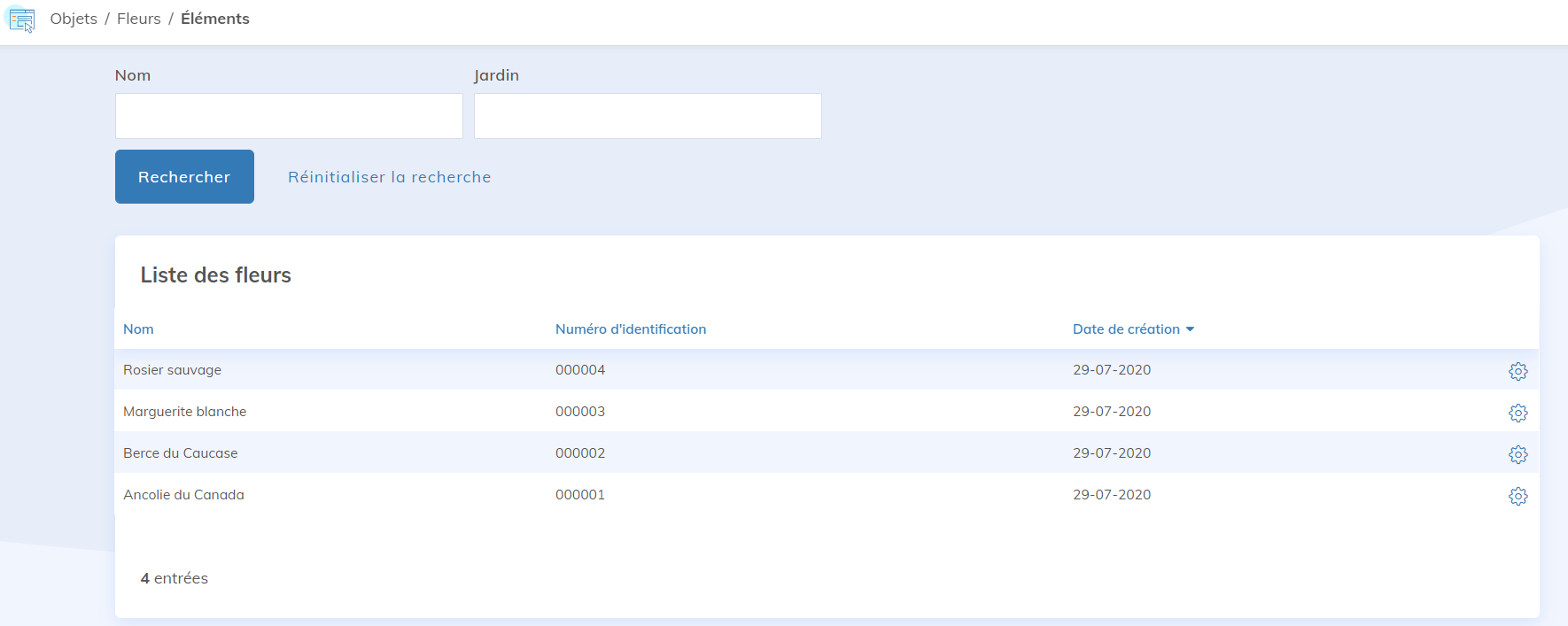Navigate to Fleurs in the breadcrumb
The width and height of the screenshot is (1568, 626).
[139, 19]
